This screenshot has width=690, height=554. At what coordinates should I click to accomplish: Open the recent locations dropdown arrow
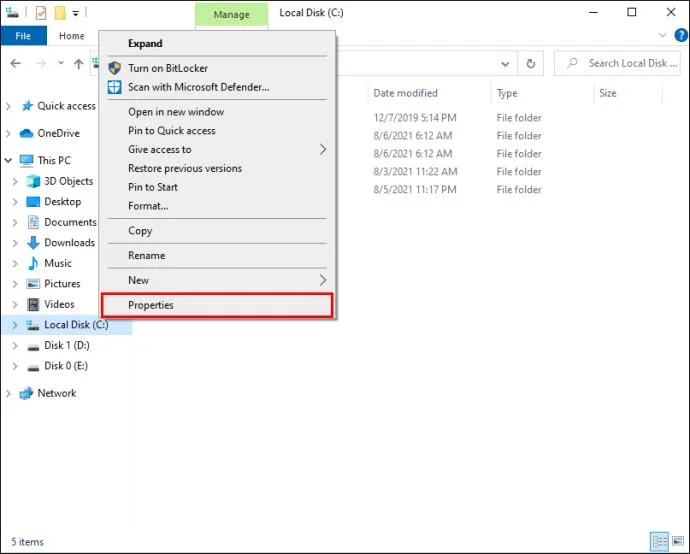click(x=61, y=63)
